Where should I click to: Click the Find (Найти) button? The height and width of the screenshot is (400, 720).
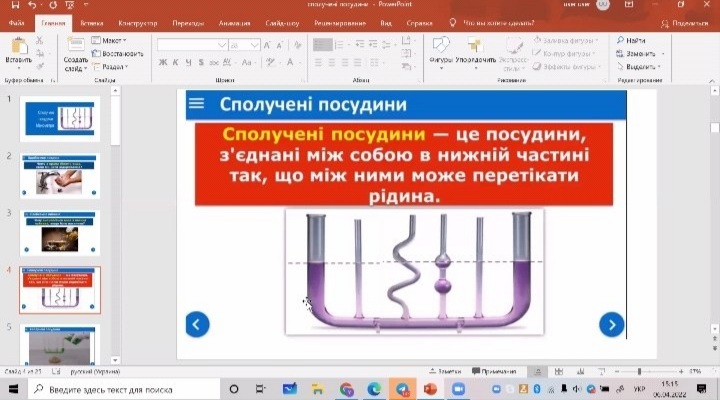631,40
